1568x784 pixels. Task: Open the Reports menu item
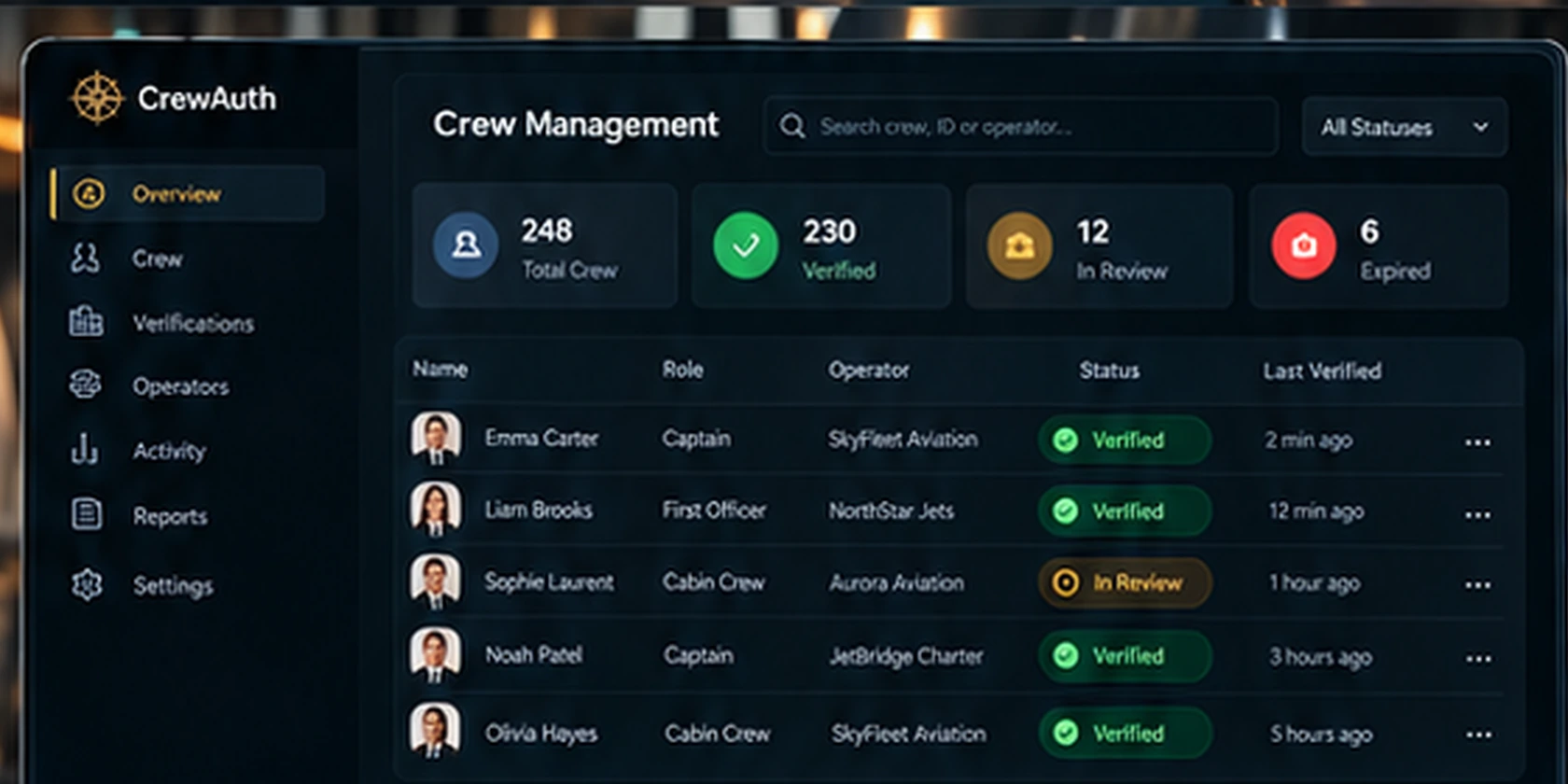tap(170, 516)
